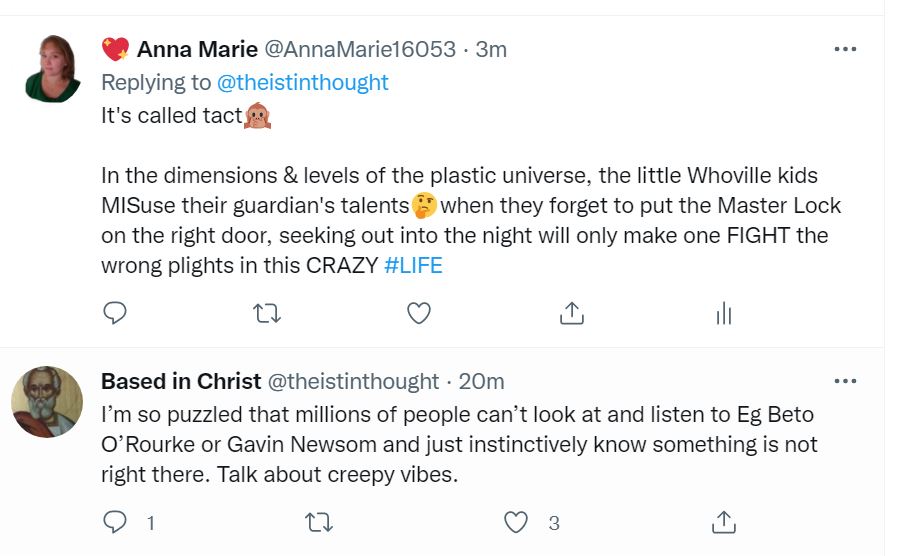Reply to Anna Marie's tweet
Screen dimensions: 923x556
tap(115, 314)
